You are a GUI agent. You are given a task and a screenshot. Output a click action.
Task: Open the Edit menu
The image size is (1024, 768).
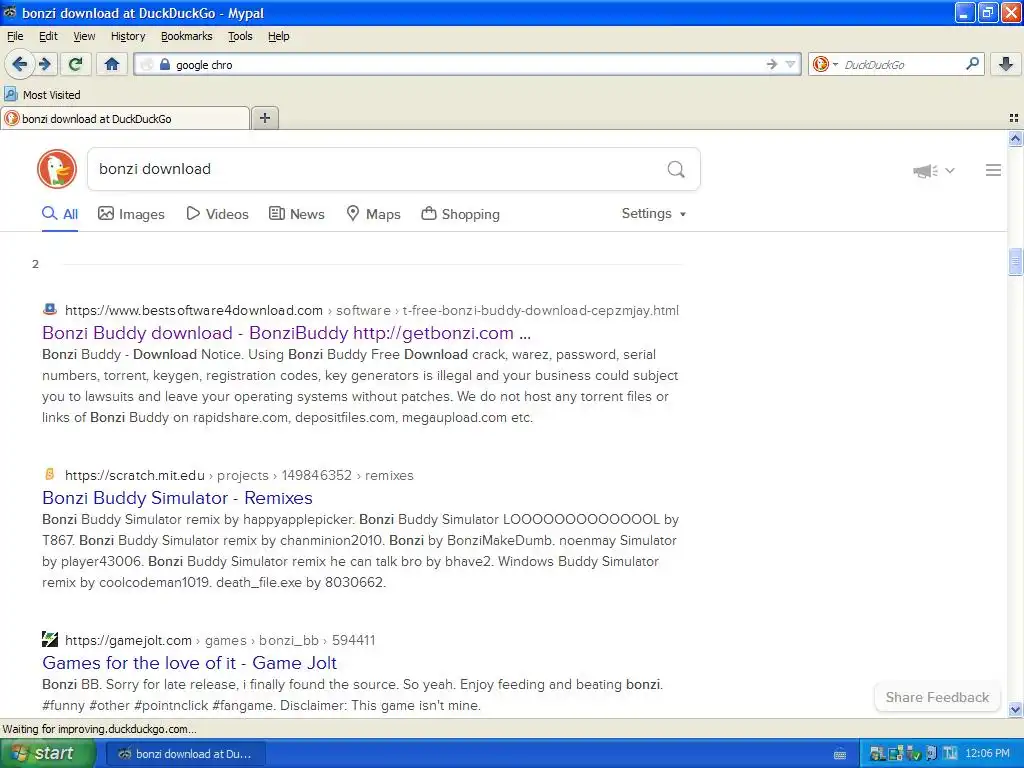(x=48, y=36)
